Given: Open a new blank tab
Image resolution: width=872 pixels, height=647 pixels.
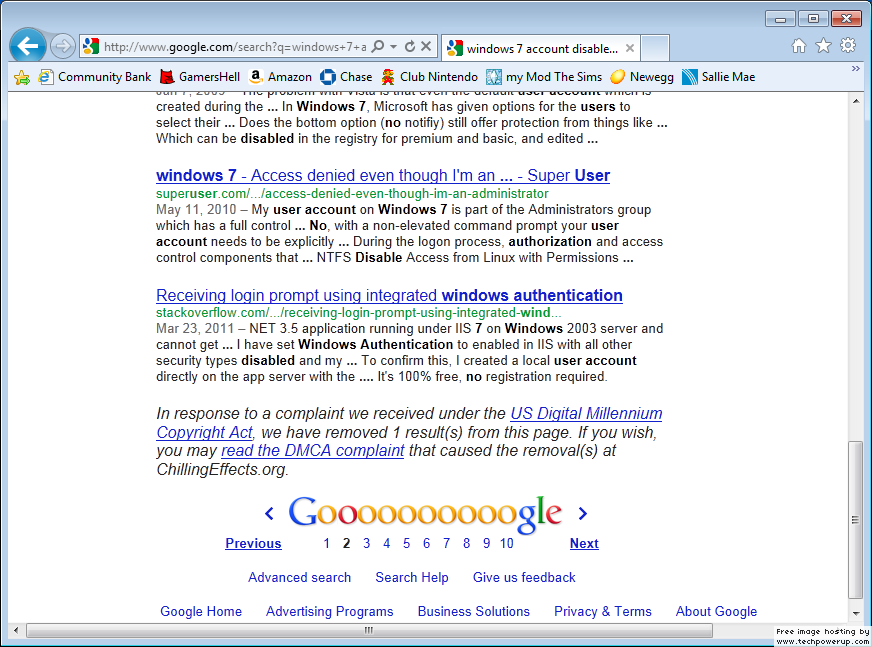Looking at the screenshot, I should 655,48.
